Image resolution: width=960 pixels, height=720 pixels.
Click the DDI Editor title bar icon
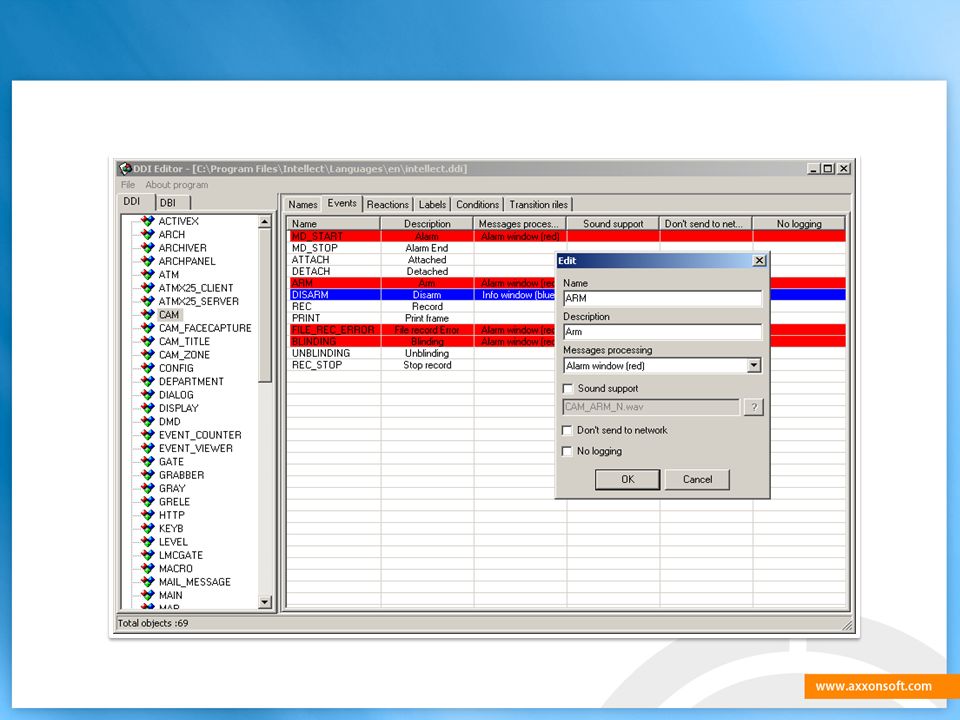pos(126,168)
